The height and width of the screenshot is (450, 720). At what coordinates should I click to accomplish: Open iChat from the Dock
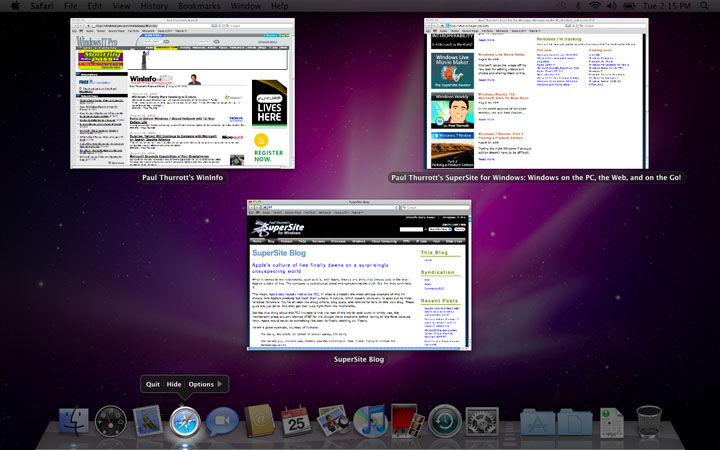[222, 421]
